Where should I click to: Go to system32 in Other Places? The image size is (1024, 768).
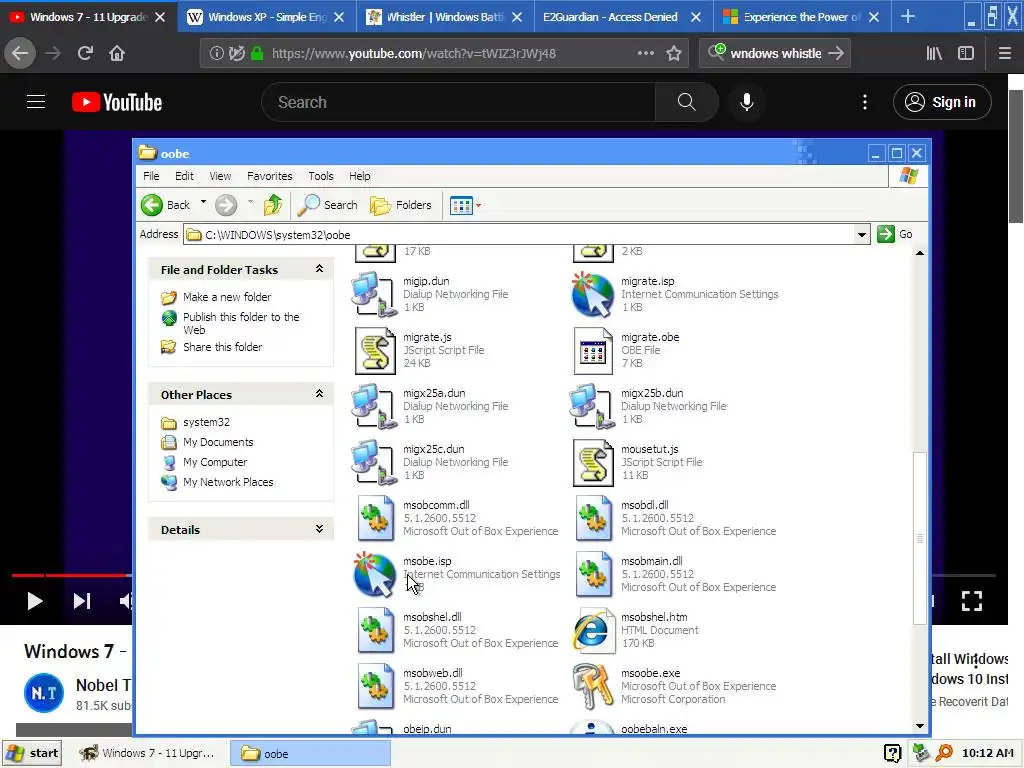click(x=206, y=422)
